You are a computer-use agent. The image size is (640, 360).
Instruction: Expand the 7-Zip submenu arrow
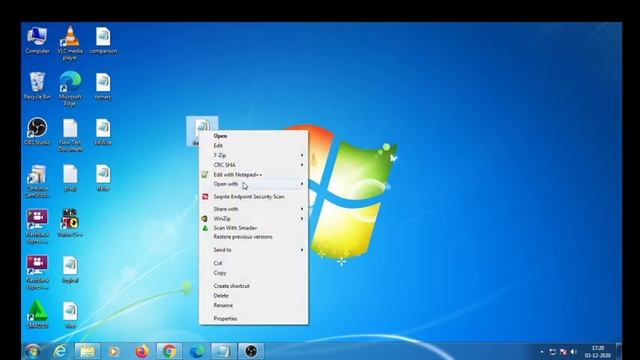302,155
